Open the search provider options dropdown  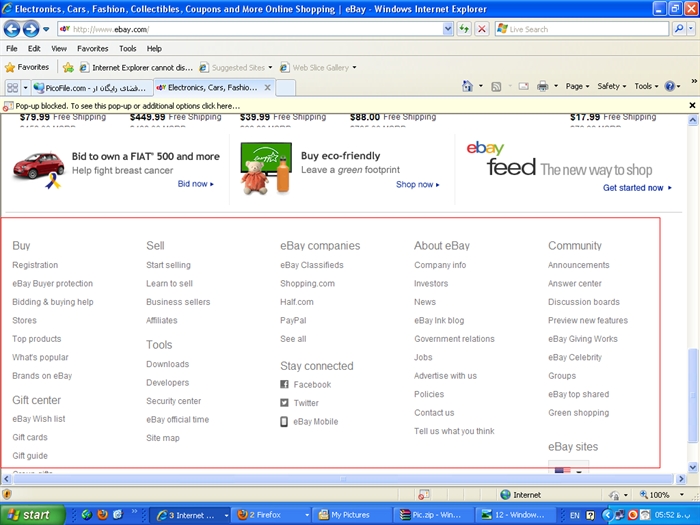pyautogui.click(x=691, y=29)
